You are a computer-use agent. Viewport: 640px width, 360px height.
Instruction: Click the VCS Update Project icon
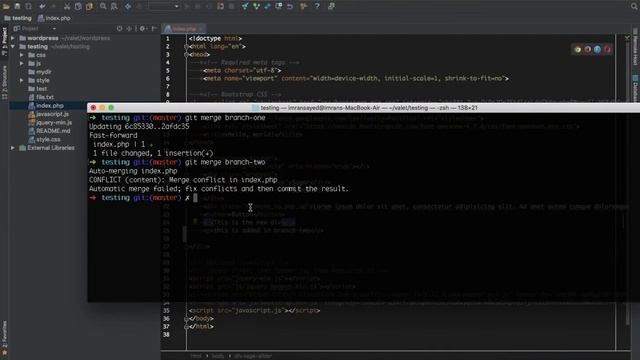coord(245,6)
